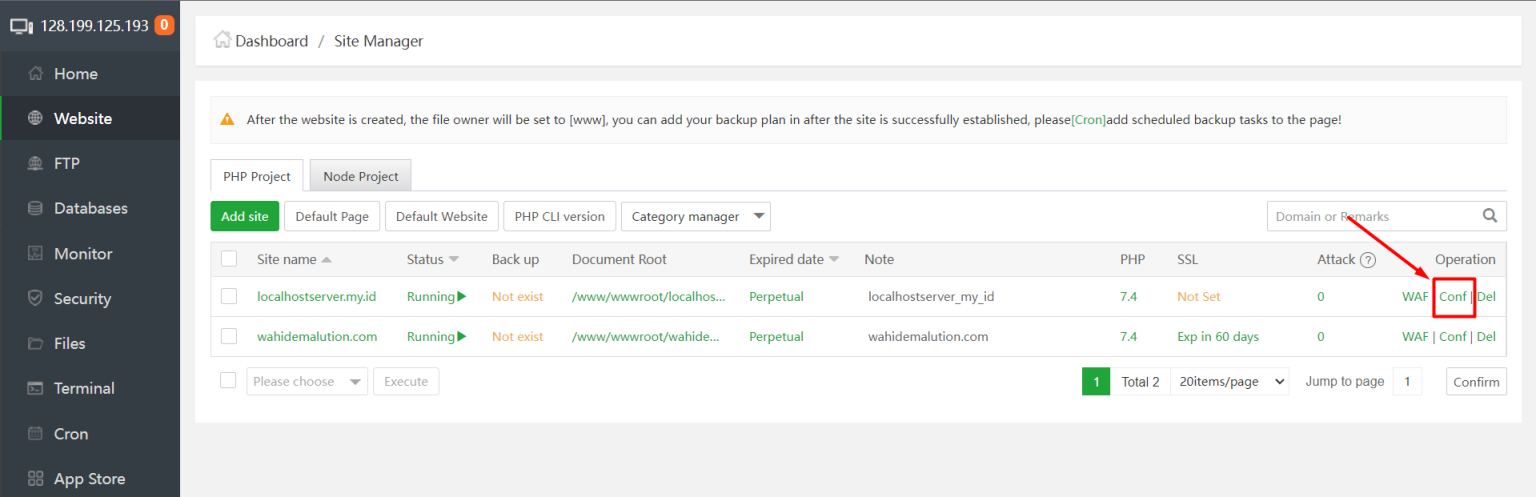Click the Execute button
The width and height of the screenshot is (1536, 497).
pos(406,381)
